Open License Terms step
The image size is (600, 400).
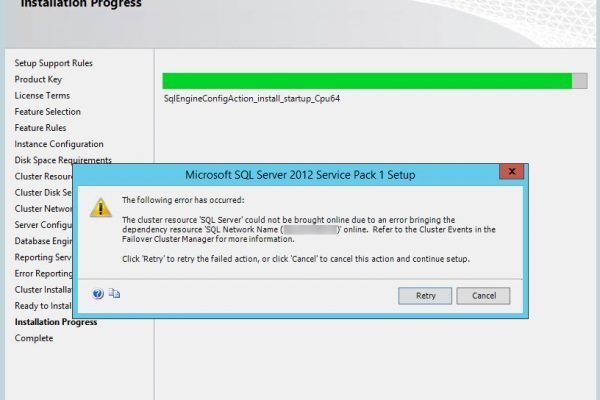click(42, 95)
